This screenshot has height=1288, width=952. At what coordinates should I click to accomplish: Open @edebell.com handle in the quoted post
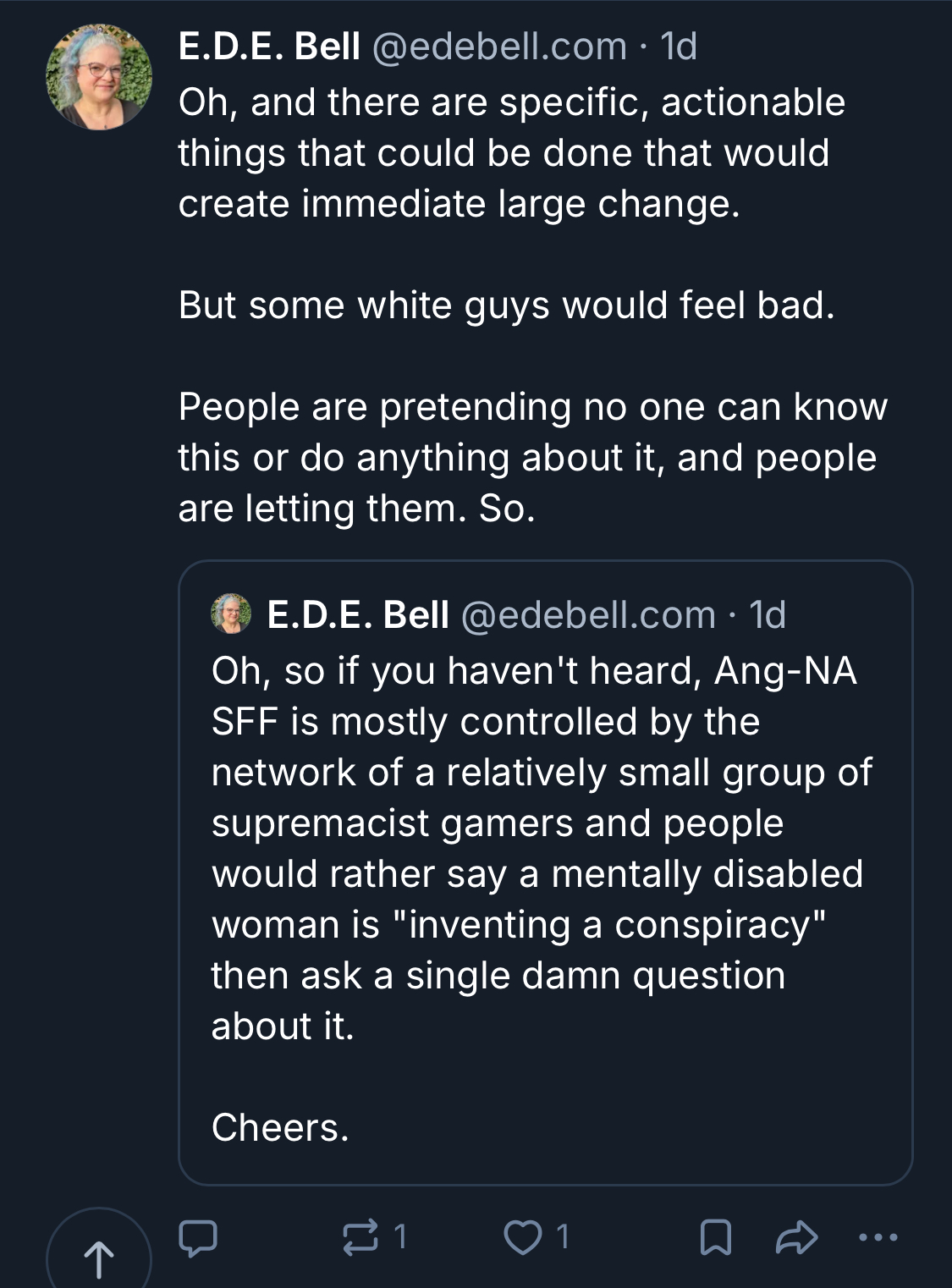coord(588,615)
